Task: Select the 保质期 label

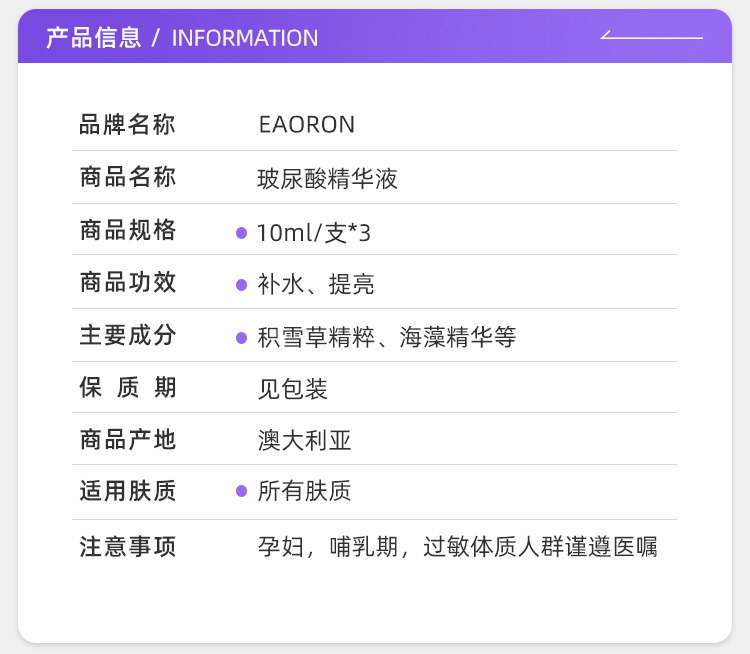Action: pos(127,388)
